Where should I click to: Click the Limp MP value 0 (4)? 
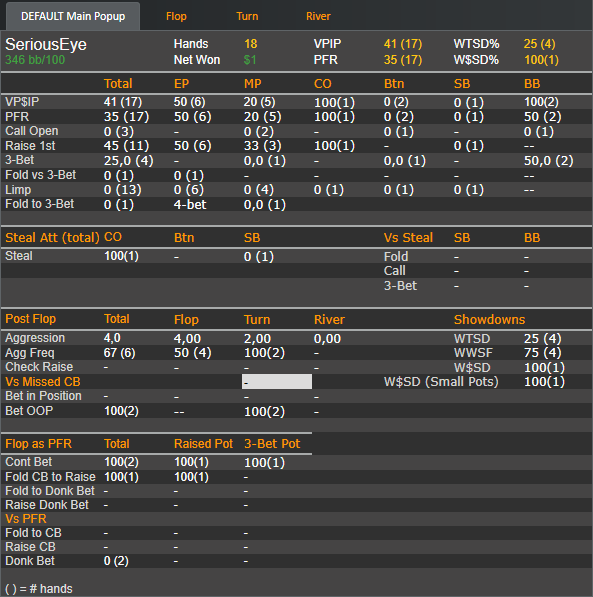pyautogui.click(x=259, y=190)
